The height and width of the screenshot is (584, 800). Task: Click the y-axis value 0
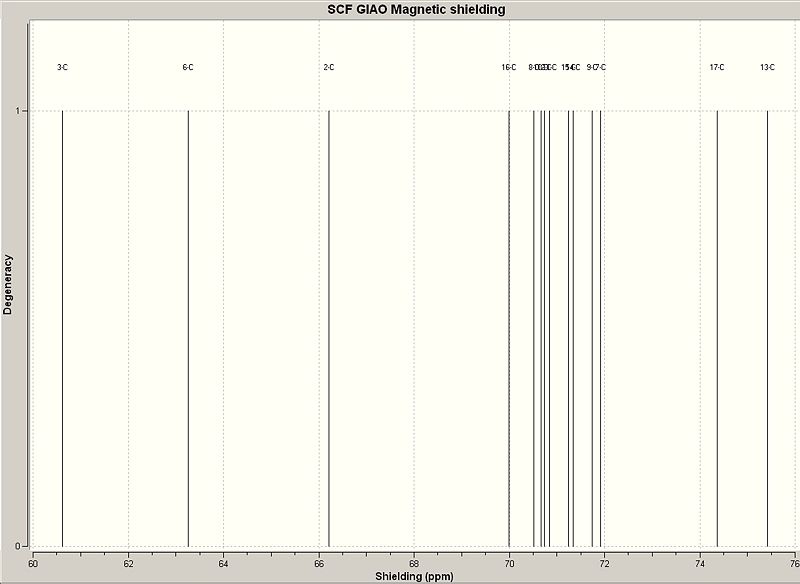[x=18, y=546]
